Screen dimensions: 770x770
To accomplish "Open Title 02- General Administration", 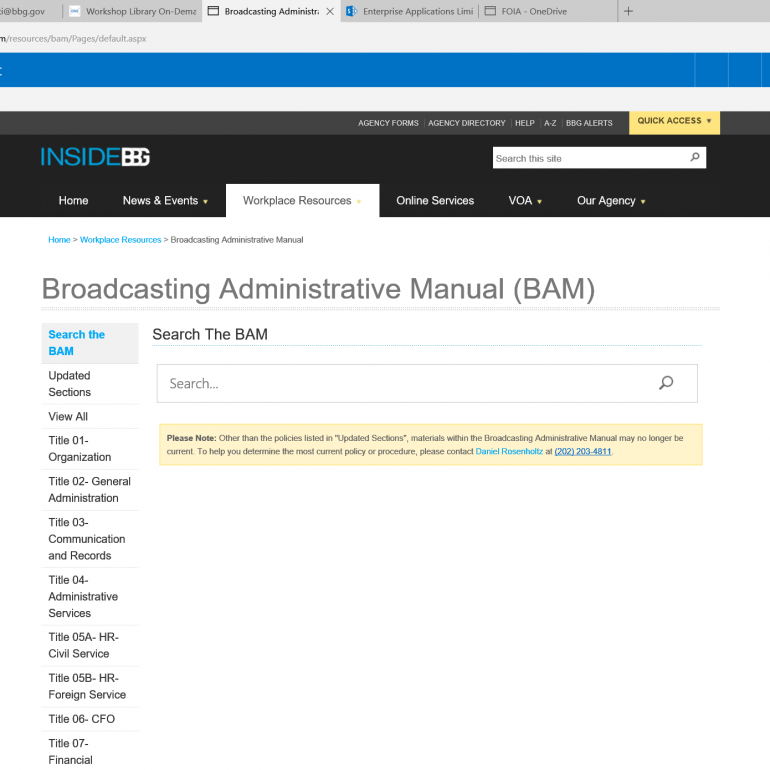I will tap(90, 490).
